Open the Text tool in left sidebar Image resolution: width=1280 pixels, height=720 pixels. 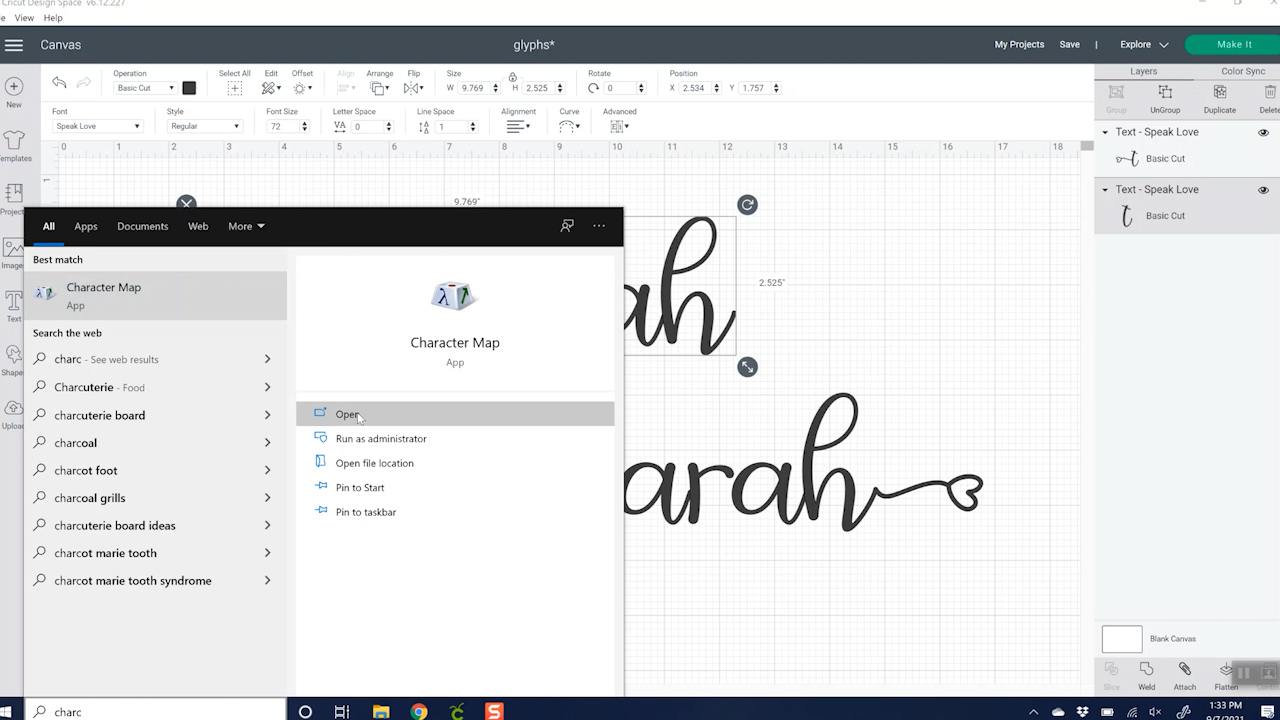pyautogui.click(x=13, y=306)
